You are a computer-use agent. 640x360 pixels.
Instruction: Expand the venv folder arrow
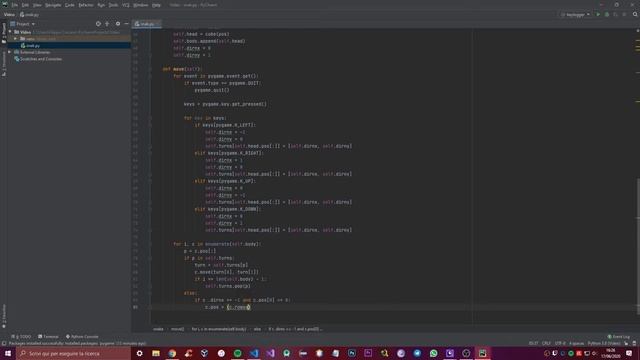tap(16, 39)
